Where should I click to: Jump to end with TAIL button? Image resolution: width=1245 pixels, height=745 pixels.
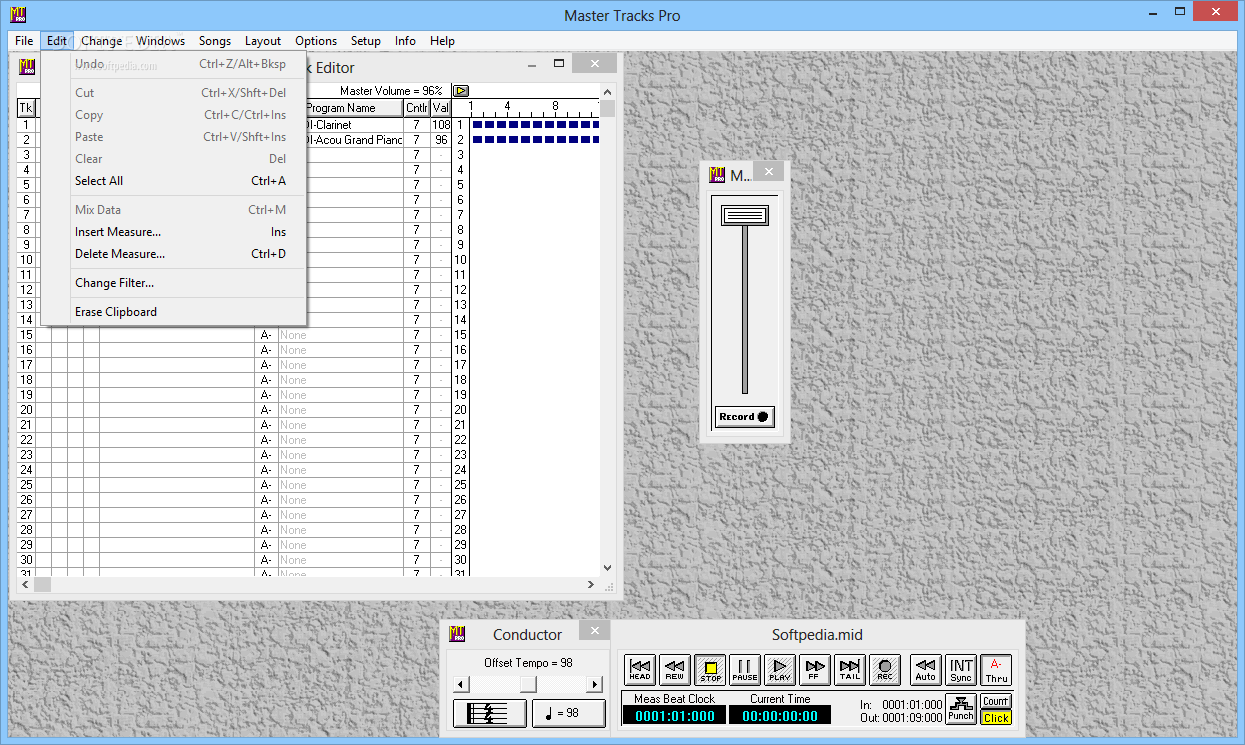coord(850,669)
